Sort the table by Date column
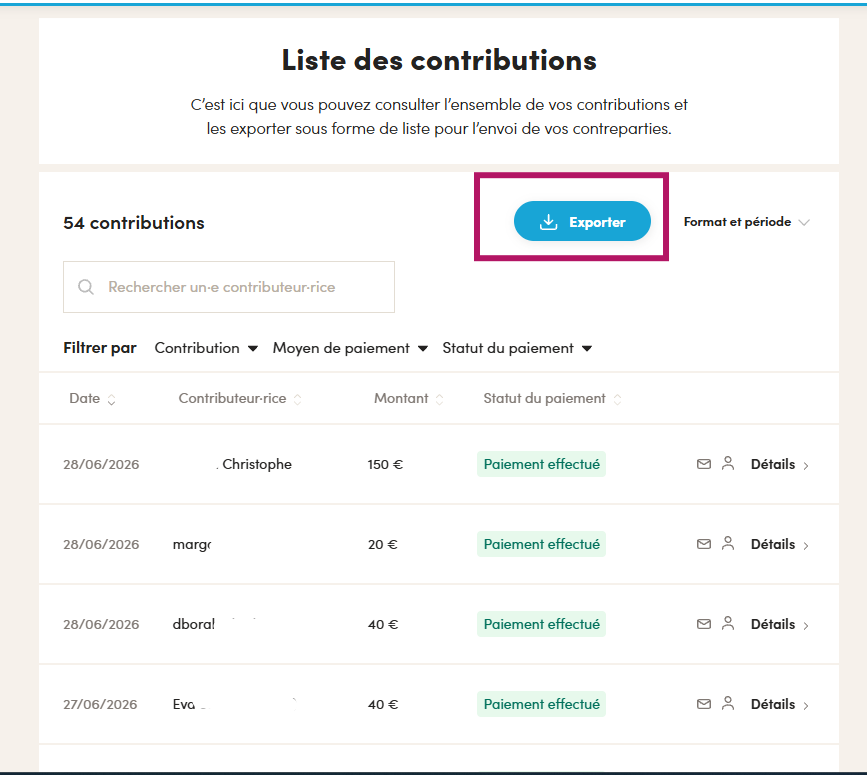The width and height of the screenshot is (867, 775). (92, 399)
